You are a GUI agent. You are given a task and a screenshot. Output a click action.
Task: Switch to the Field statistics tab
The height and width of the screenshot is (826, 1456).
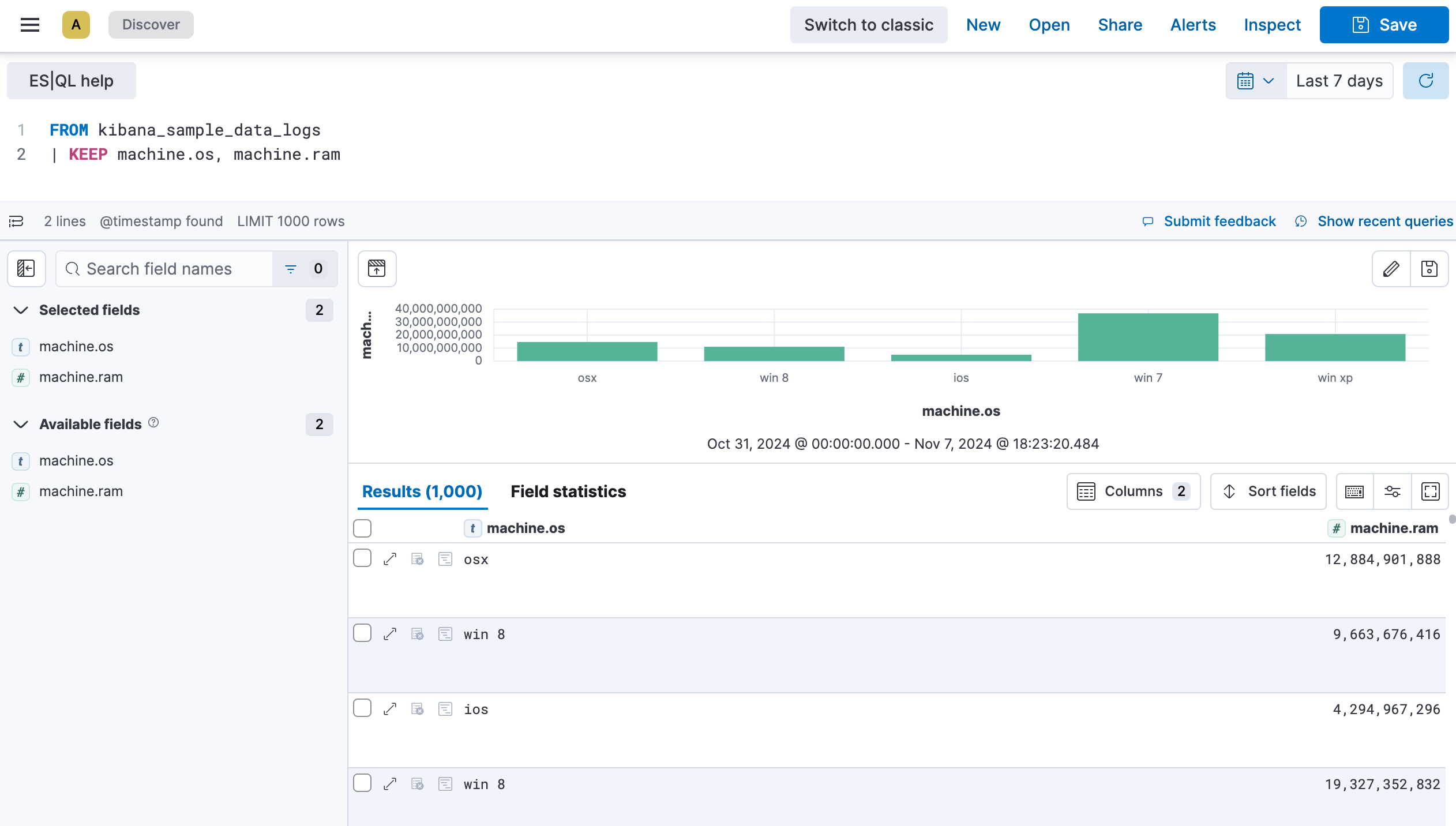pos(568,491)
